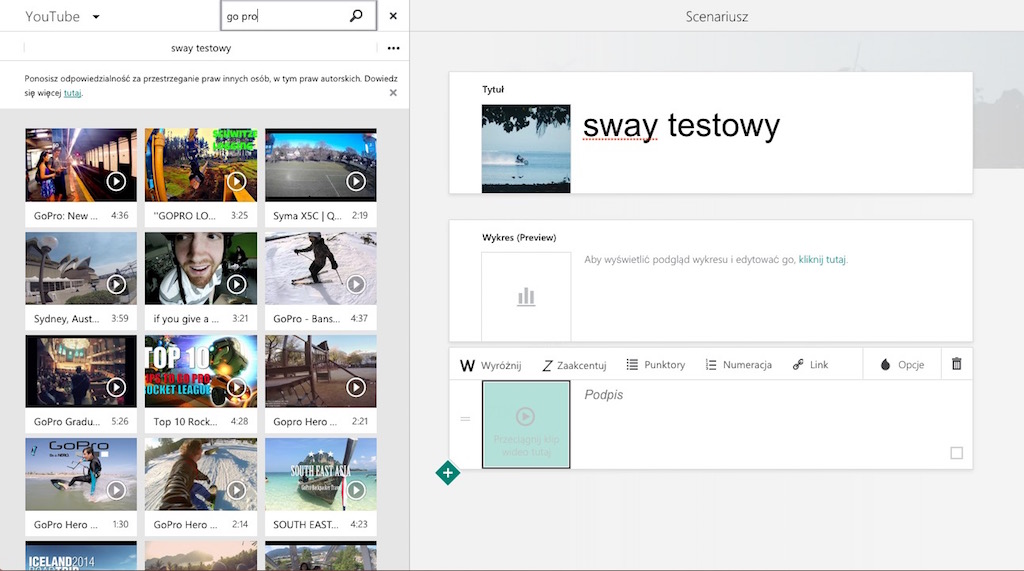Click the chart placeholder icon
The width and height of the screenshot is (1024, 571).
tap(526, 297)
